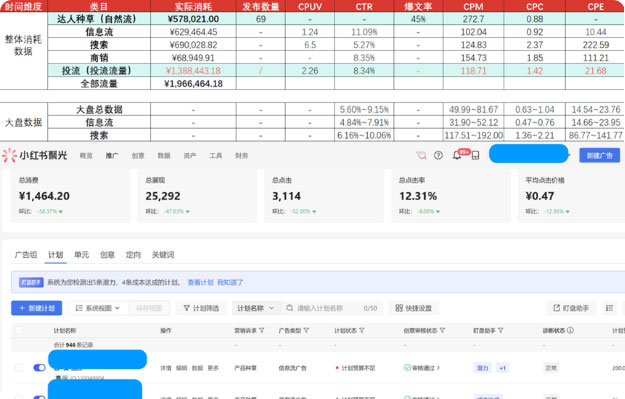Viewport: 625px width, 399px height.
Task: Select the 达人种草（自然流） spreadsheet cell
Action: (99, 19)
